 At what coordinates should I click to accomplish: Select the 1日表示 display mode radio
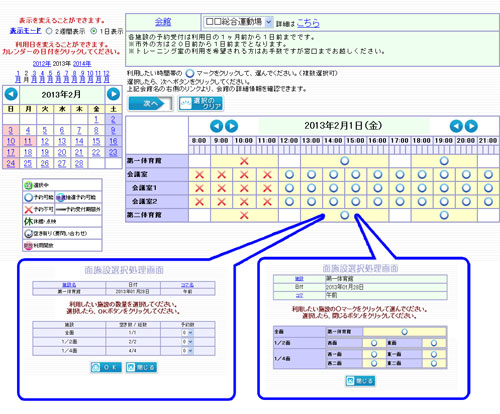pyautogui.click(x=94, y=31)
